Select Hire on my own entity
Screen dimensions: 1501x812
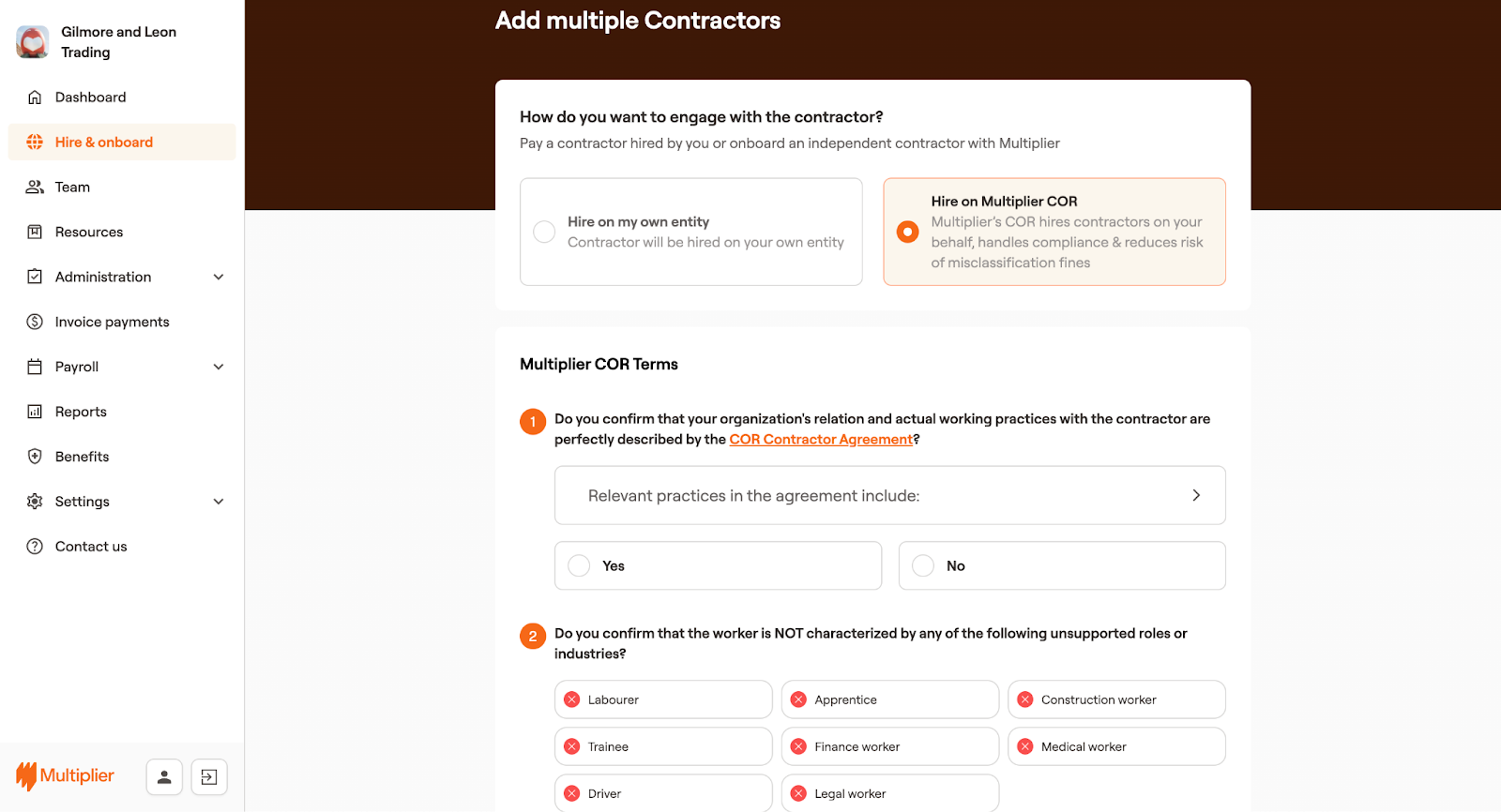[544, 232]
